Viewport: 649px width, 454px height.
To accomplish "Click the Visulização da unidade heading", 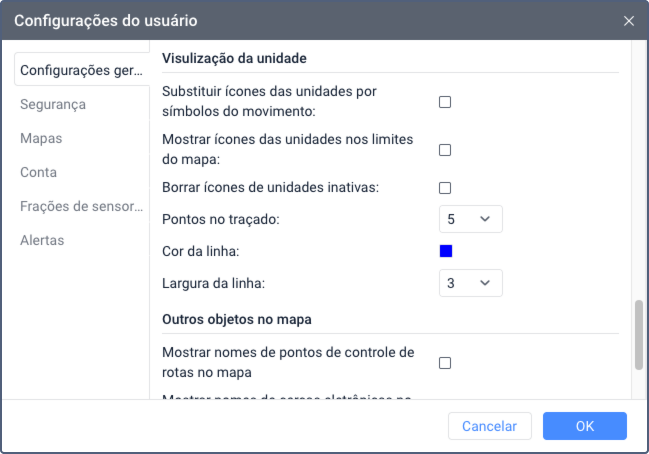I will pyautogui.click(x=234, y=58).
